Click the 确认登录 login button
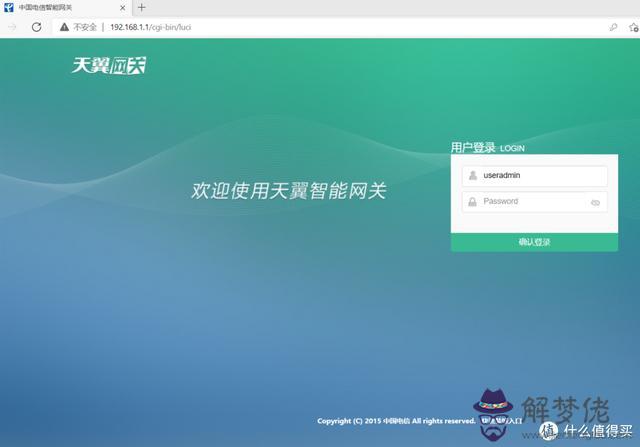The height and width of the screenshot is (447, 640). tap(534, 242)
